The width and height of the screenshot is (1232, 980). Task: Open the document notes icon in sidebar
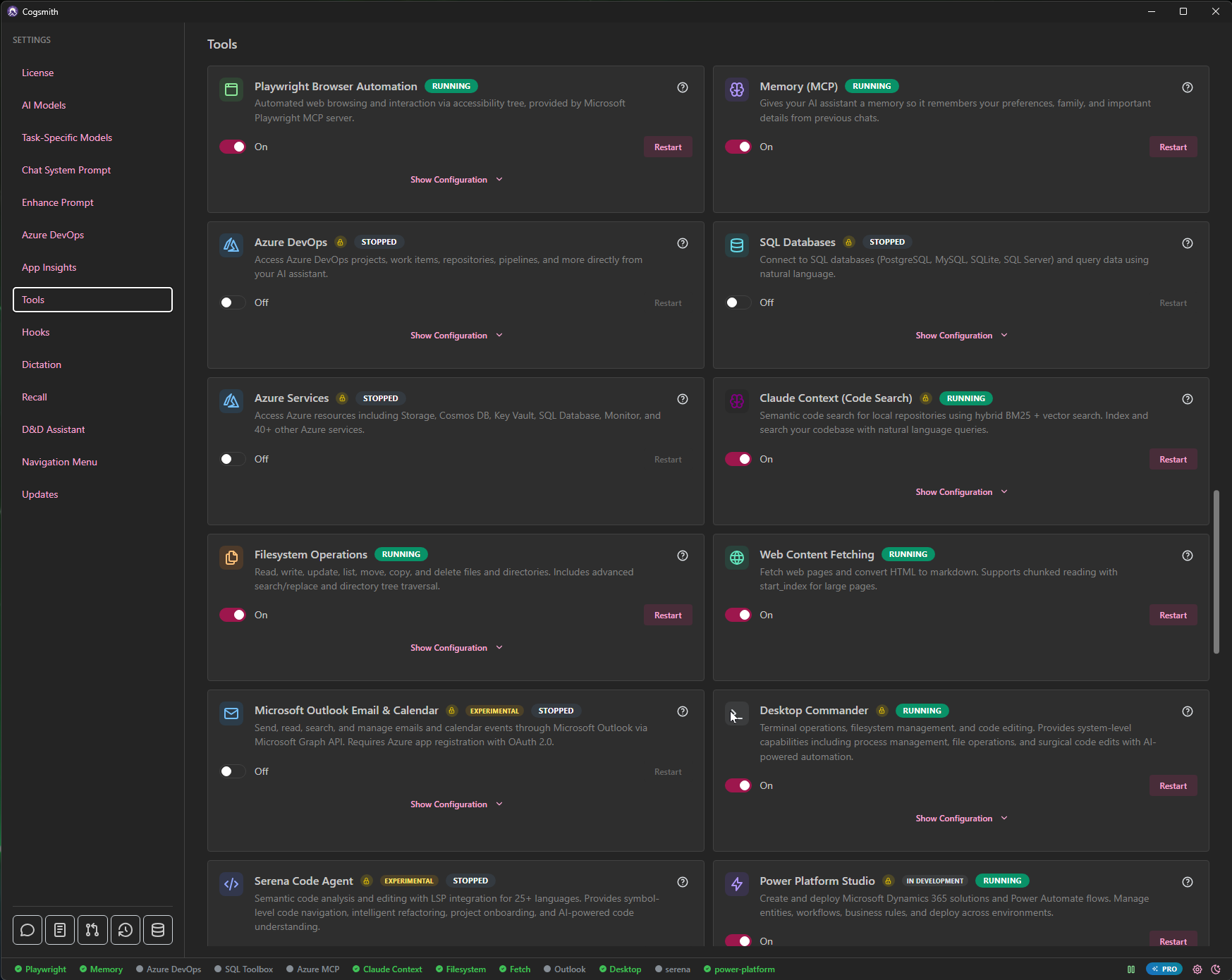pos(60,930)
